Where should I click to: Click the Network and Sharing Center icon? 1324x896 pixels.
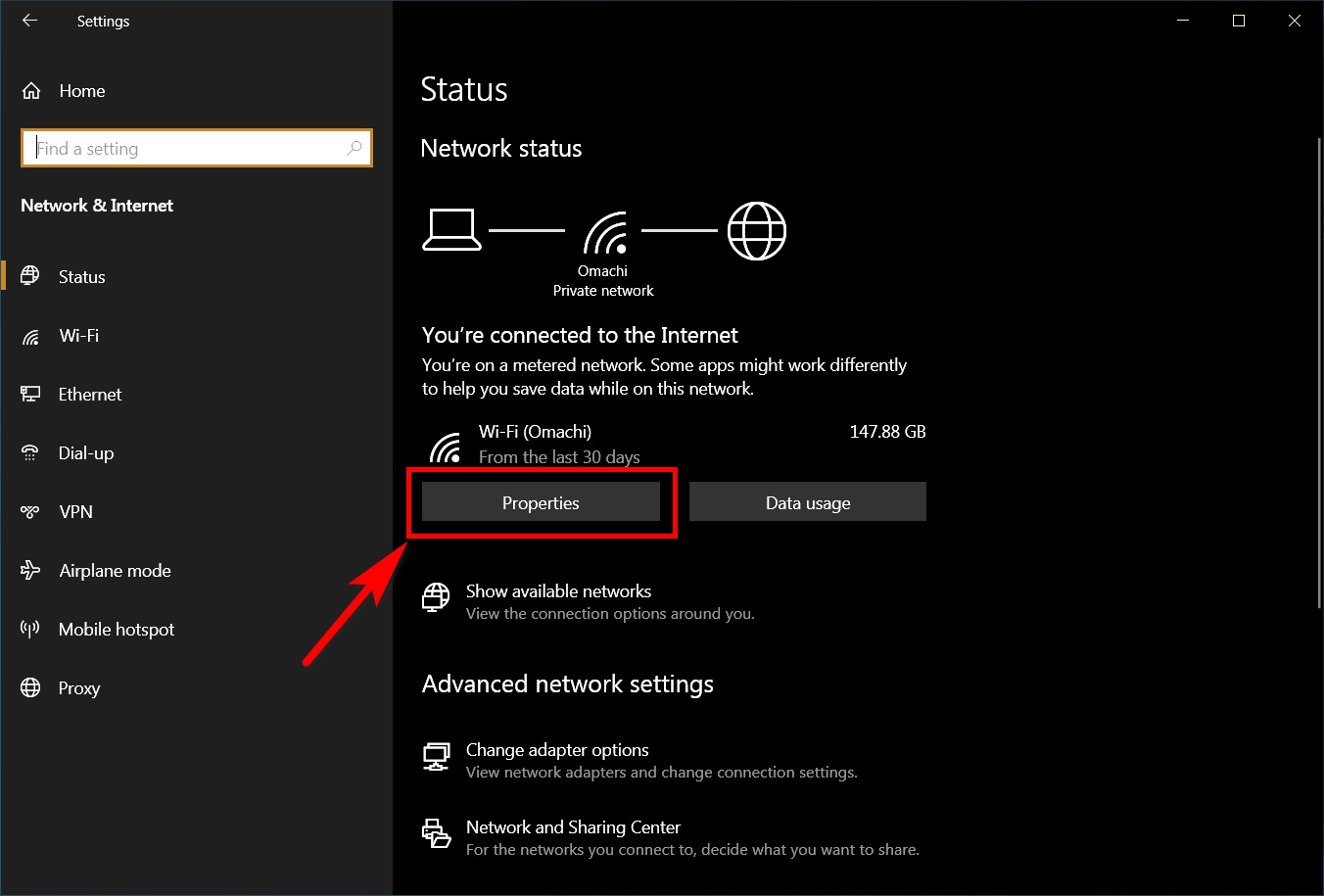tap(436, 833)
